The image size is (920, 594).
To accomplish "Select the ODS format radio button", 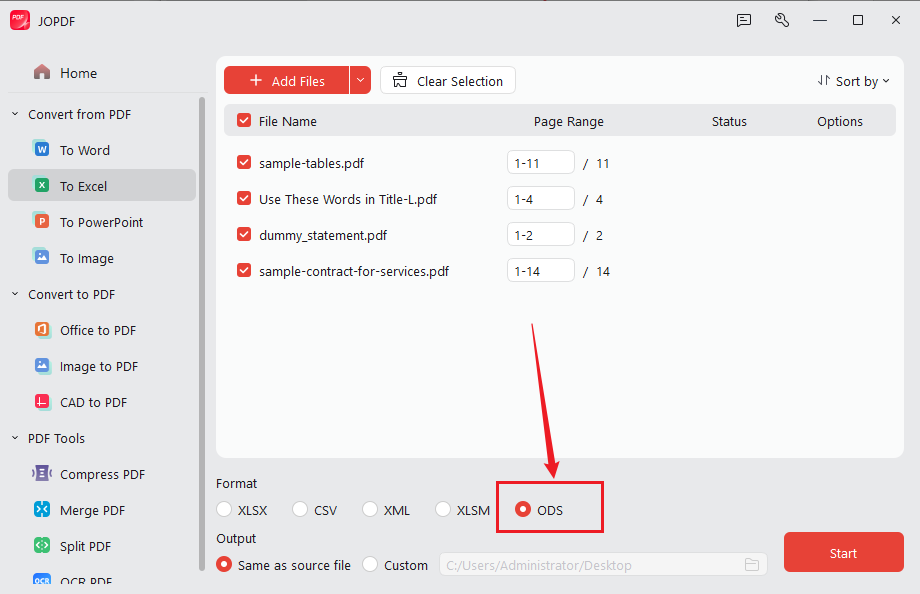I will pos(523,509).
